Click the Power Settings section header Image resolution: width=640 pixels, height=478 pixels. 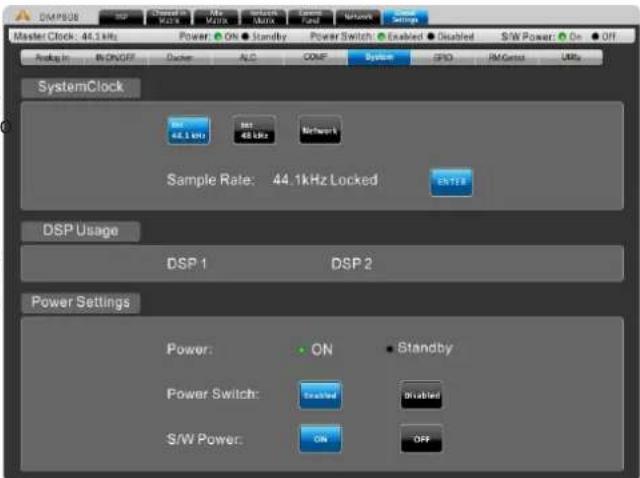[x=80, y=303]
